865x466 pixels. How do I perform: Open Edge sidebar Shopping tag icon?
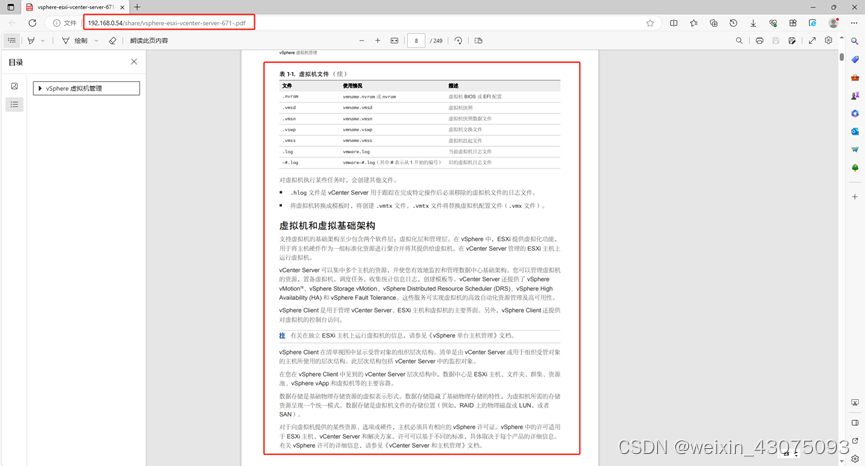point(855,60)
